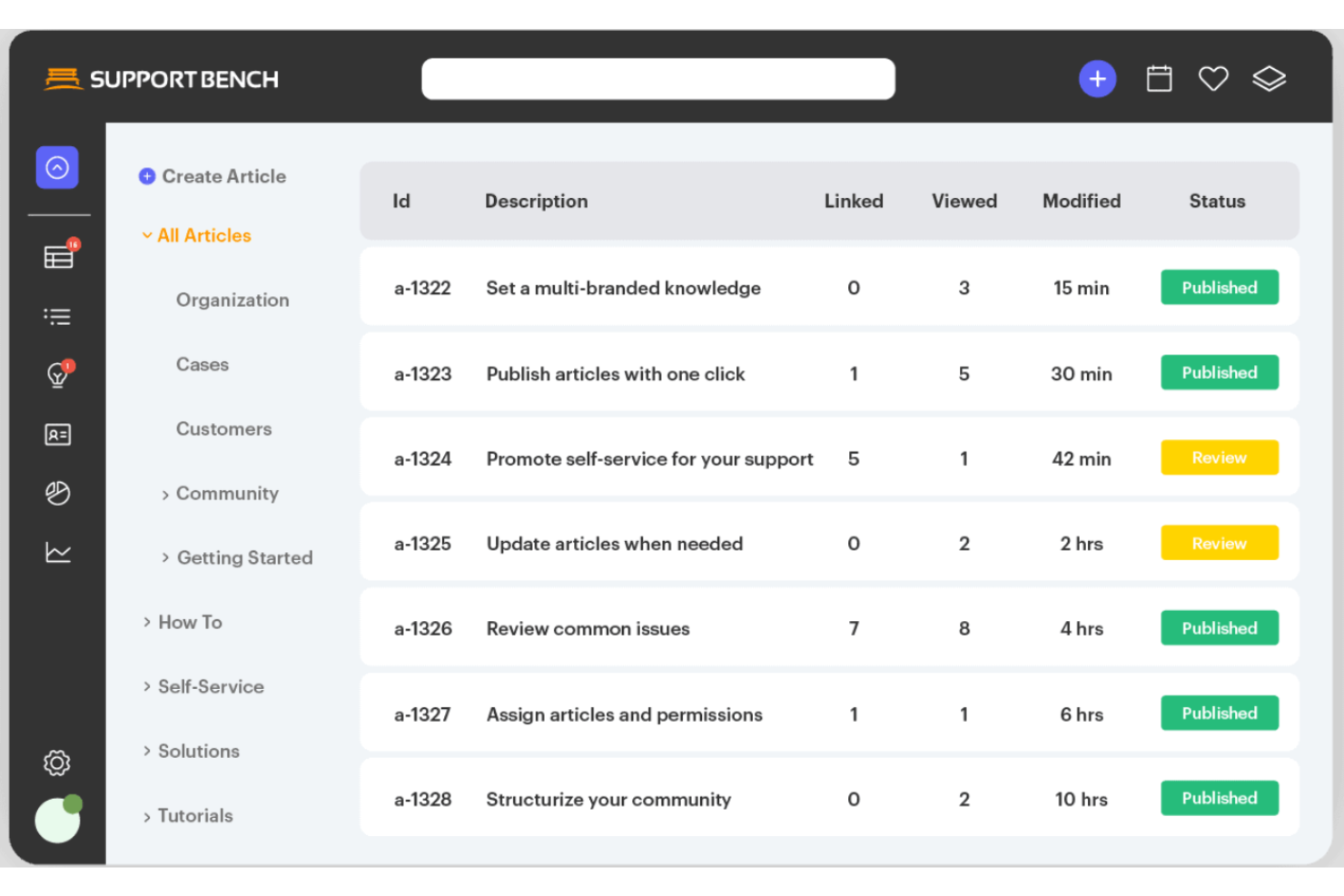Viewport: 1344px width, 896px height.
Task: Open the settings gear icon
Action: [x=56, y=763]
